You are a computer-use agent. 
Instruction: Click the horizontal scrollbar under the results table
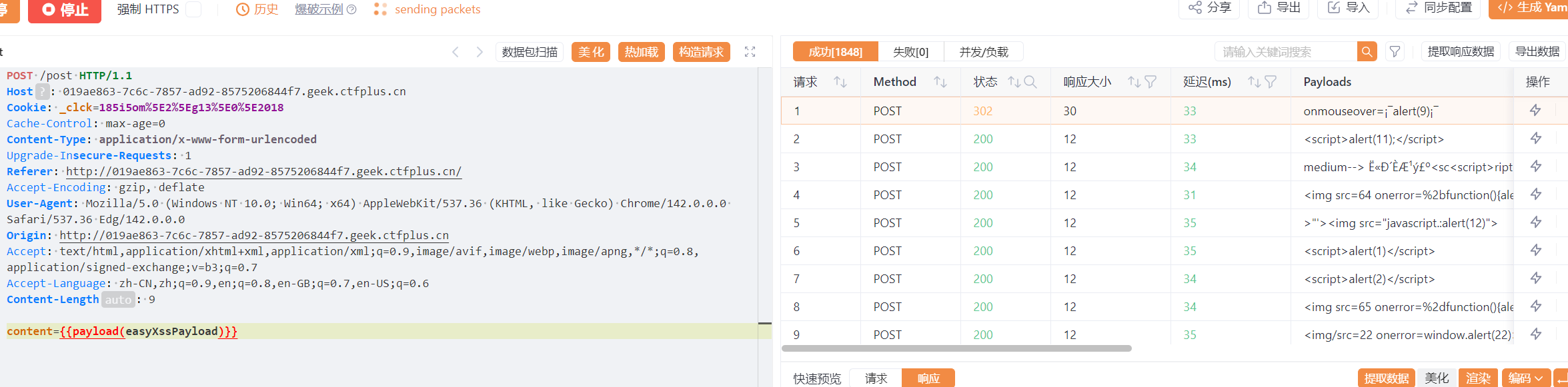[956, 348]
